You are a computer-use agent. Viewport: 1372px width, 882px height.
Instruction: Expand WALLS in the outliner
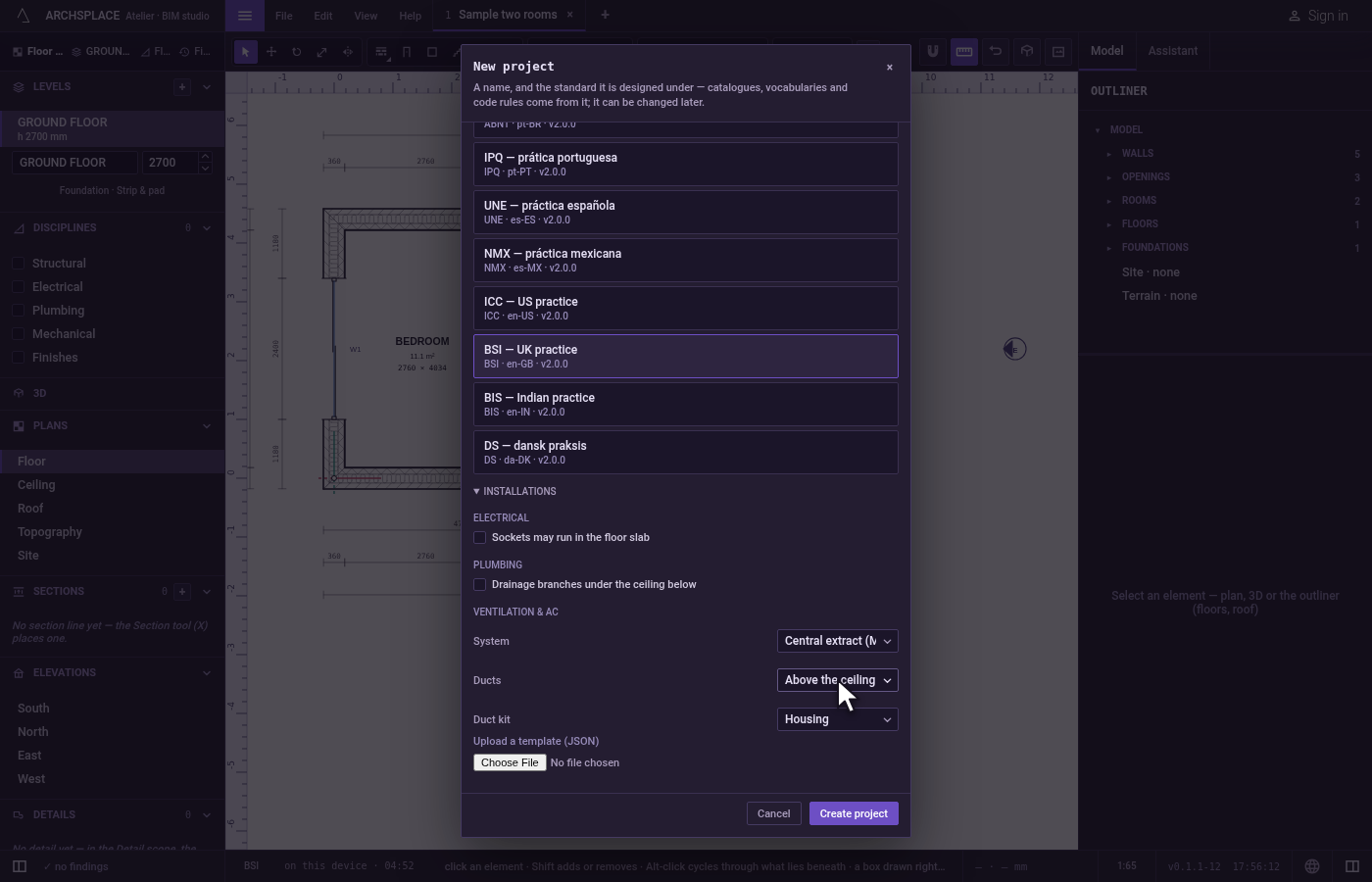[1109, 154]
